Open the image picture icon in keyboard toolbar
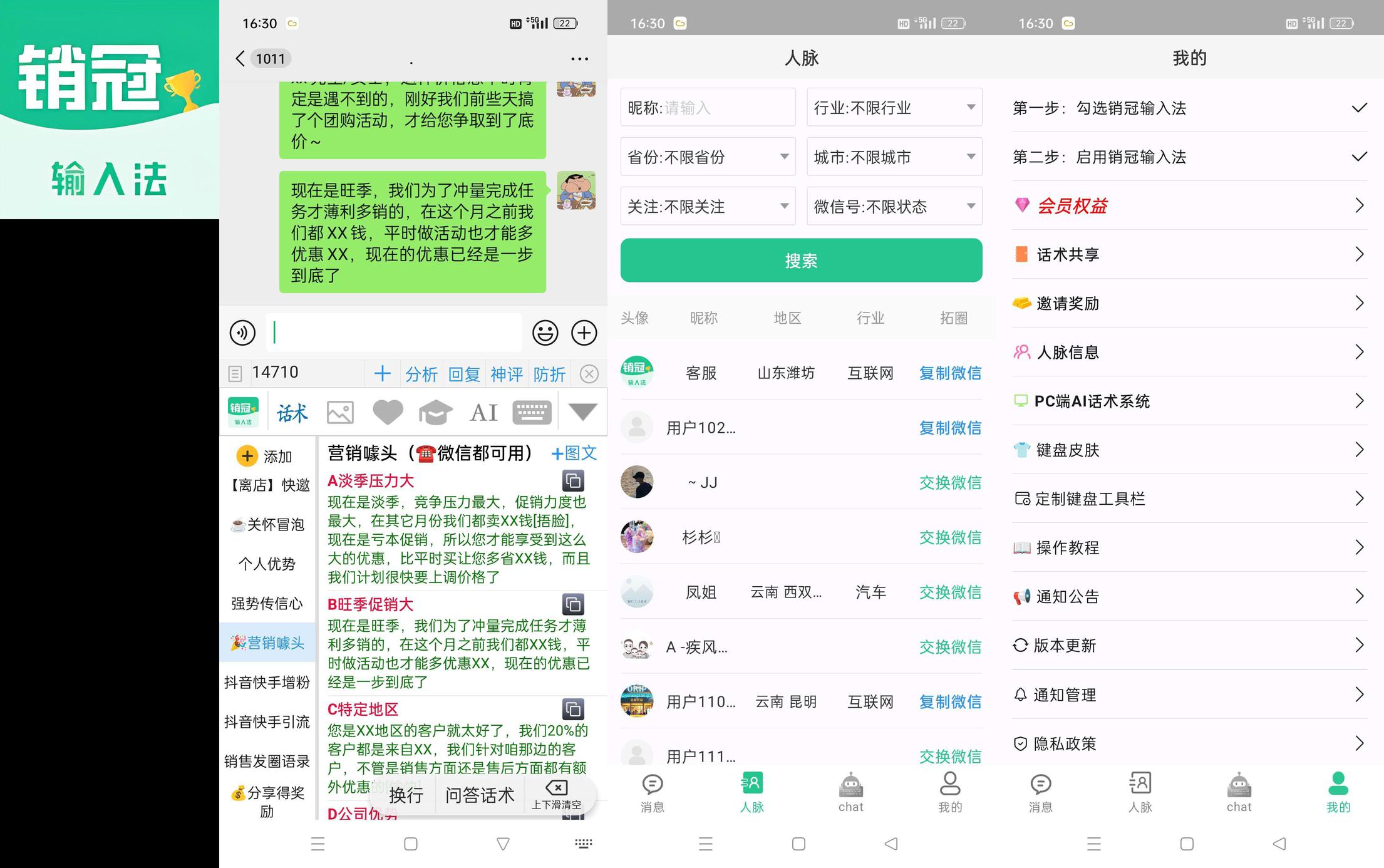The width and height of the screenshot is (1384, 868). (340, 412)
